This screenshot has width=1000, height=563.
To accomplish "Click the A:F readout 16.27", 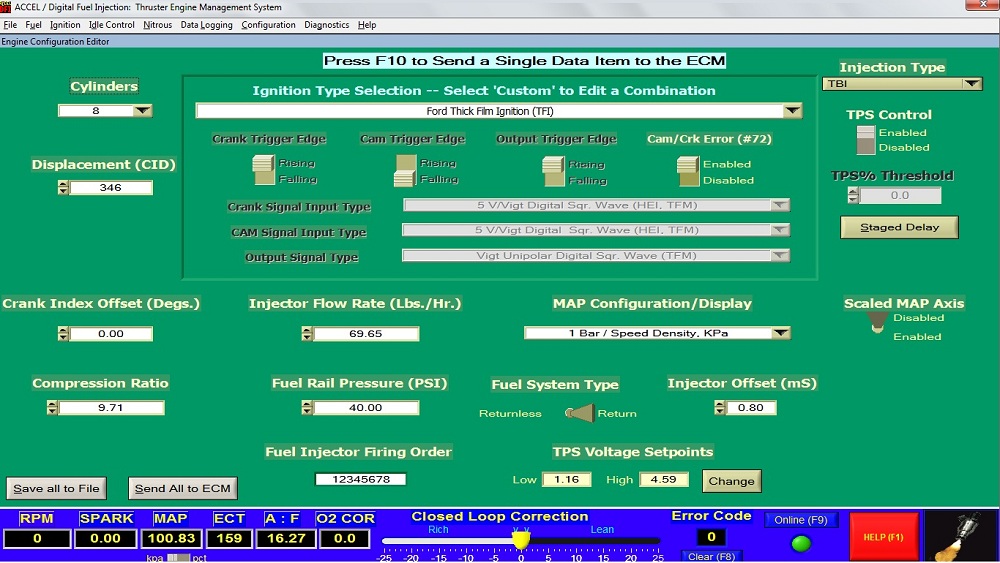I will (x=286, y=539).
